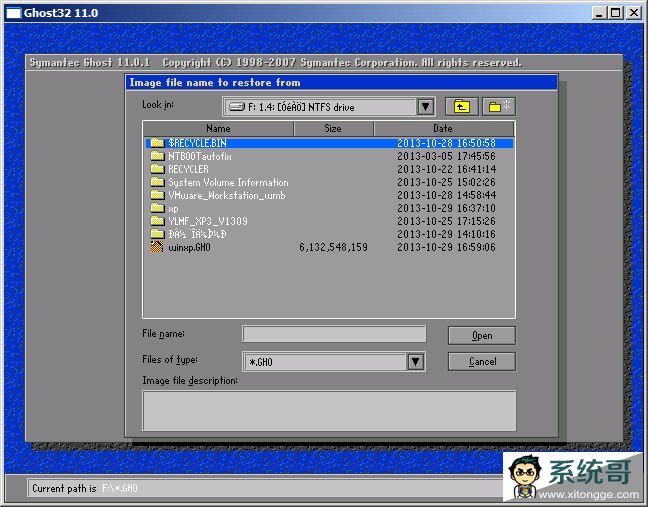Go up one folder level icon
Image resolution: width=648 pixels, height=507 pixels.
462,107
